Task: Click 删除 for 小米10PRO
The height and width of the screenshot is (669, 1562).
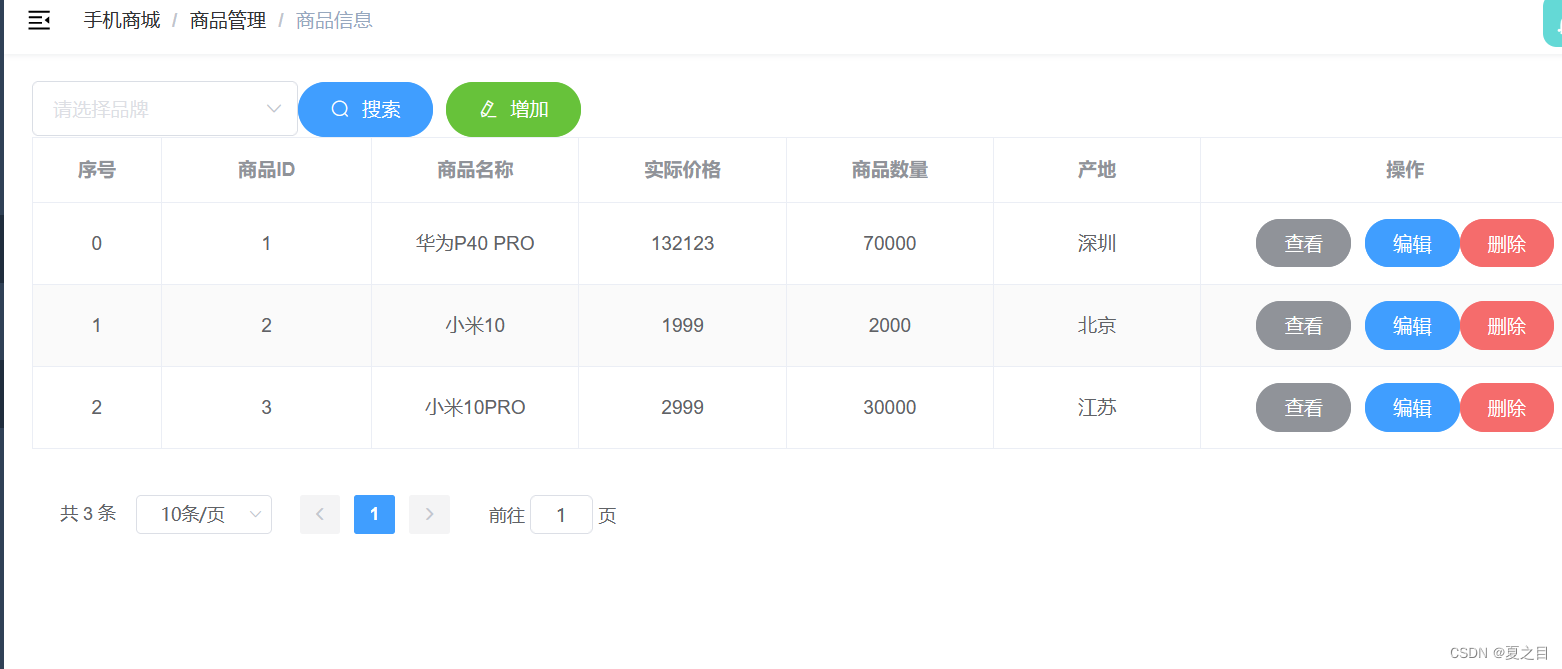Action: click(x=1507, y=407)
